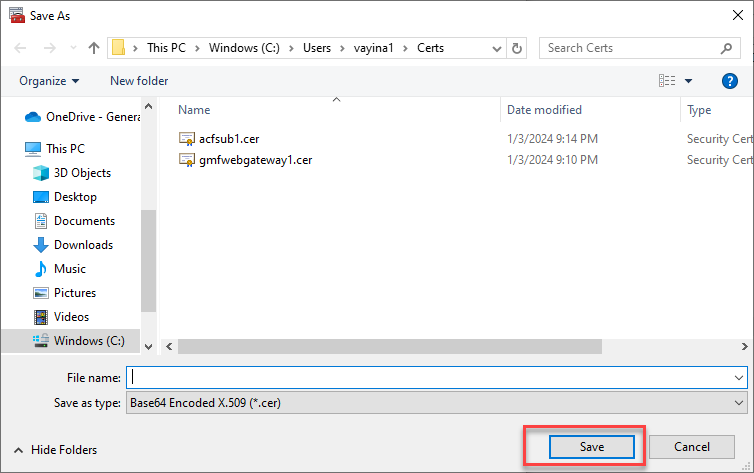754x473 pixels.
Task: Select Windows (C:) in address breadcrumb
Action: pos(244,48)
